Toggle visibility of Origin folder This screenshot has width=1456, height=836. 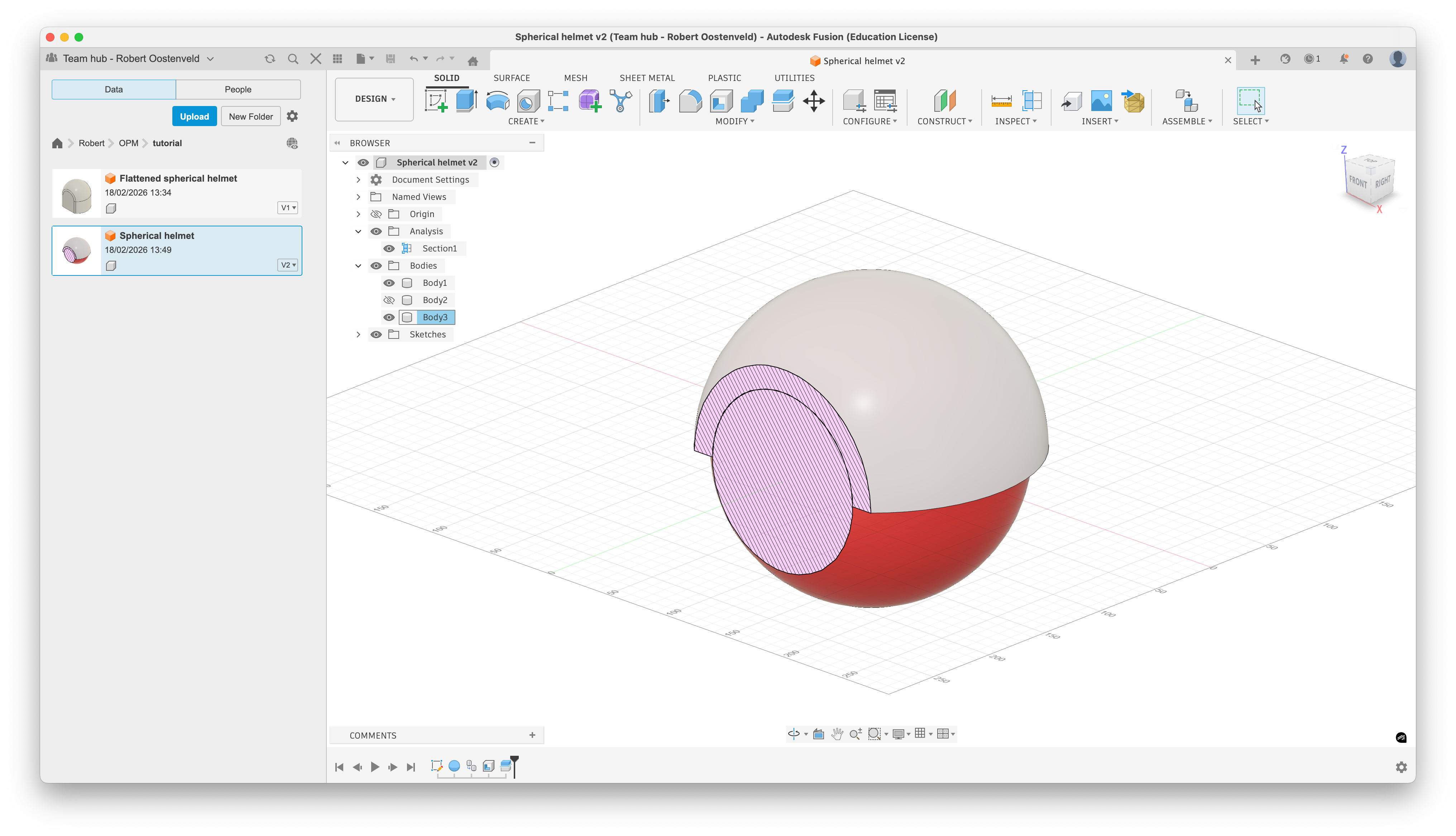376,214
